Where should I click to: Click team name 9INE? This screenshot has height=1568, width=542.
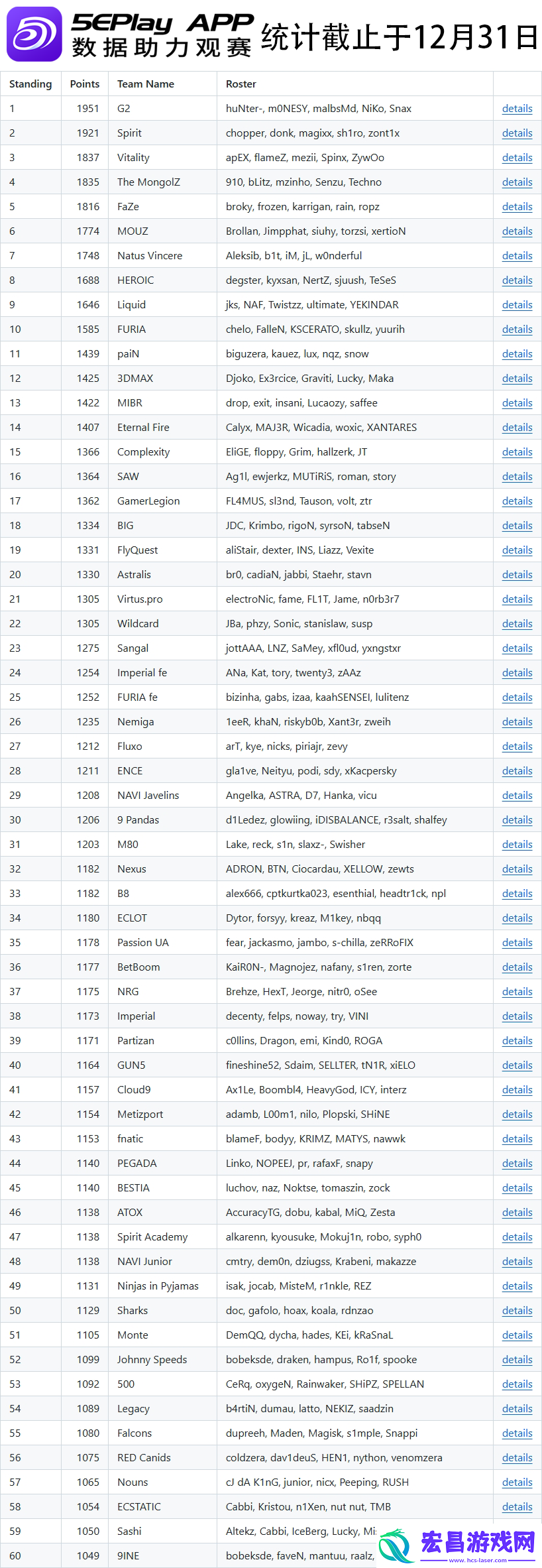point(129,1556)
